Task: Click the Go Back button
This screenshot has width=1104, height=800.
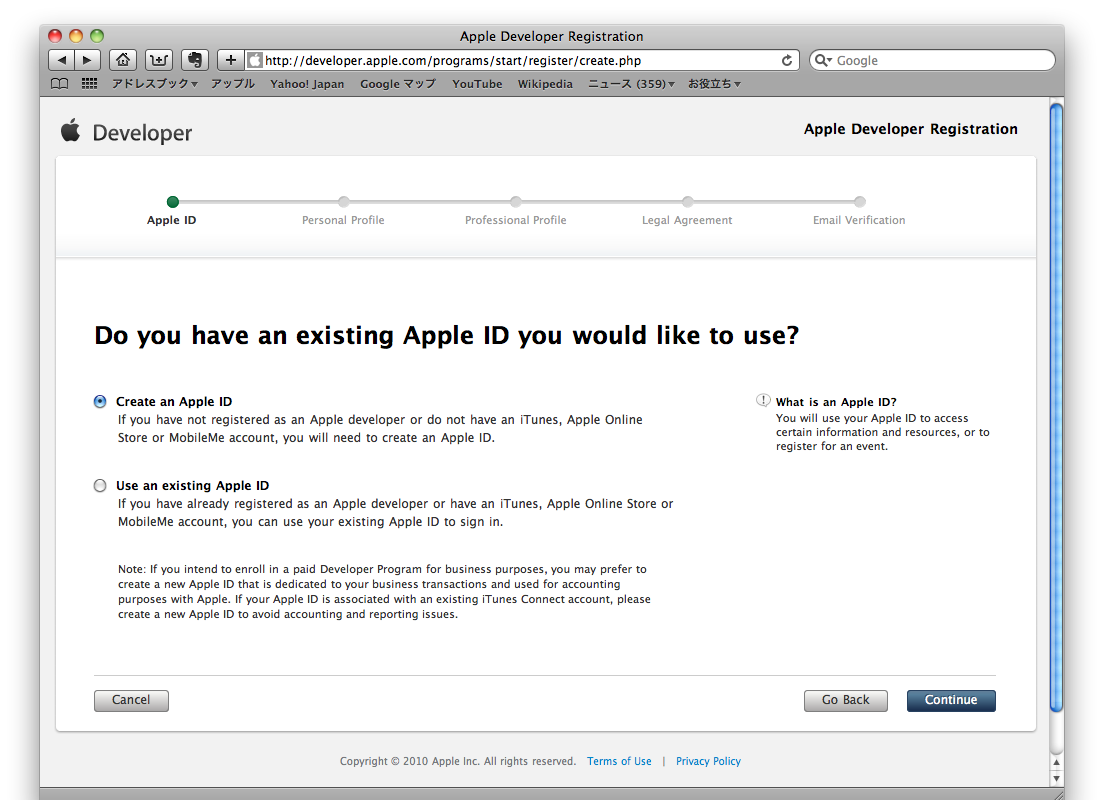Action: tap(845, 700)
